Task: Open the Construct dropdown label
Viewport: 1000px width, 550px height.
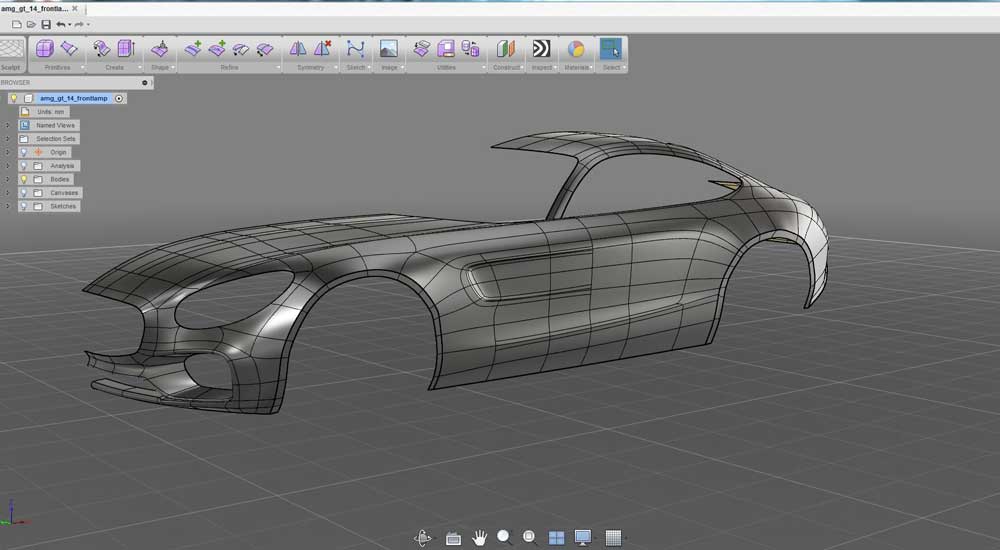Action: tap(507, 67)
